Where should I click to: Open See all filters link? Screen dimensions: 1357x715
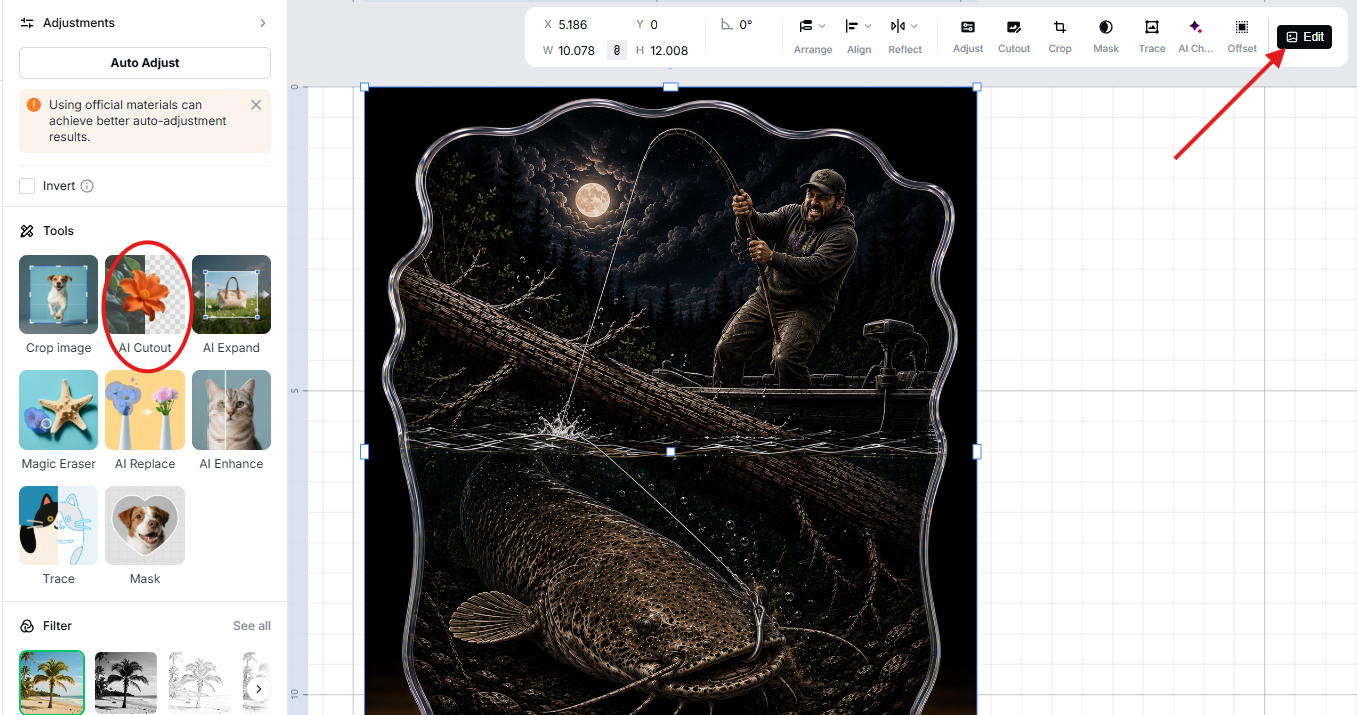(252, 626)
